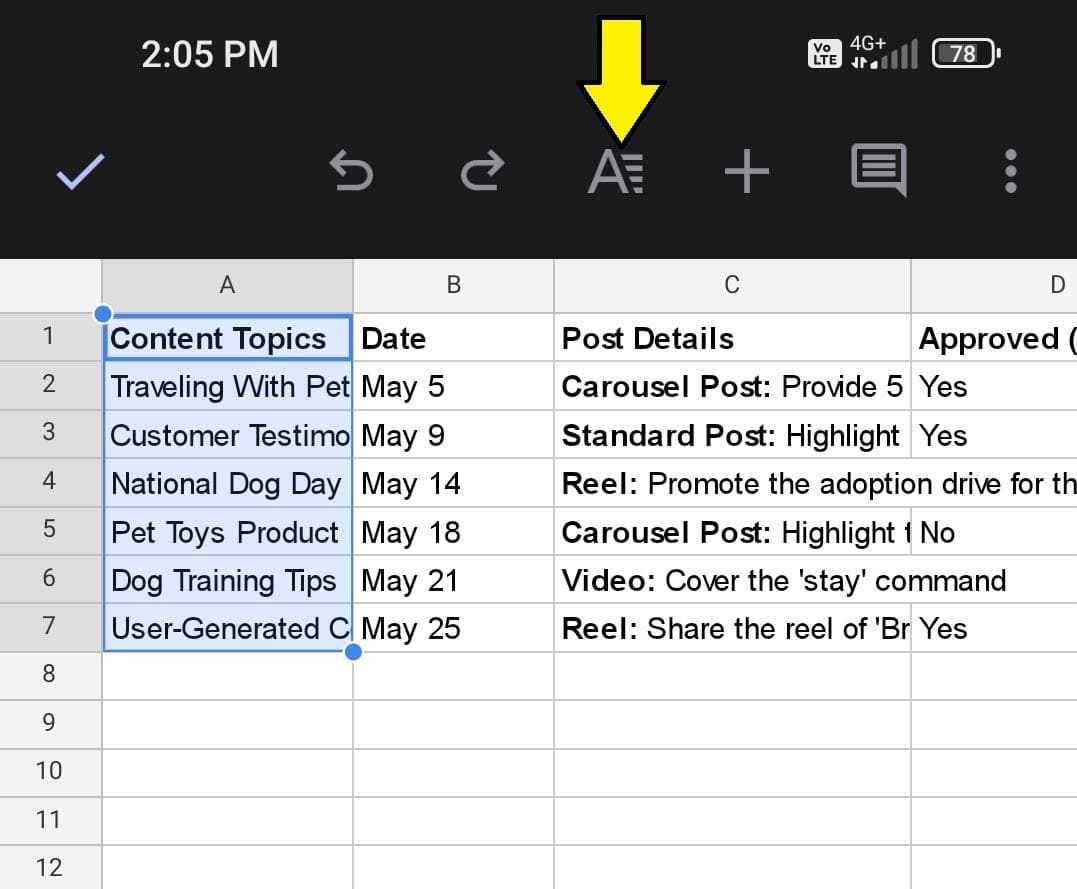Open the comments icon

pos(878,170)
